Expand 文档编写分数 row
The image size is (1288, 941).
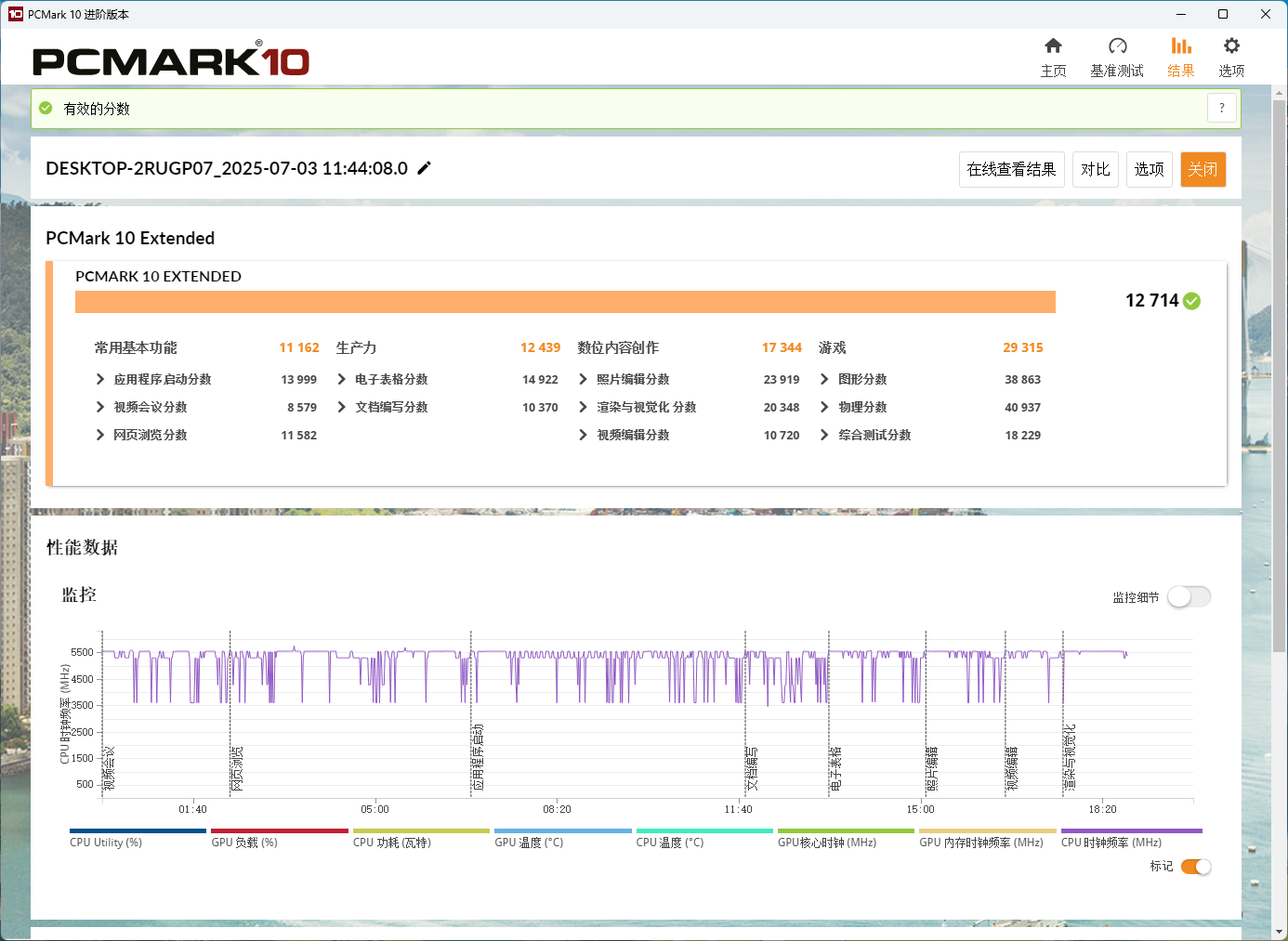point(342,407)
